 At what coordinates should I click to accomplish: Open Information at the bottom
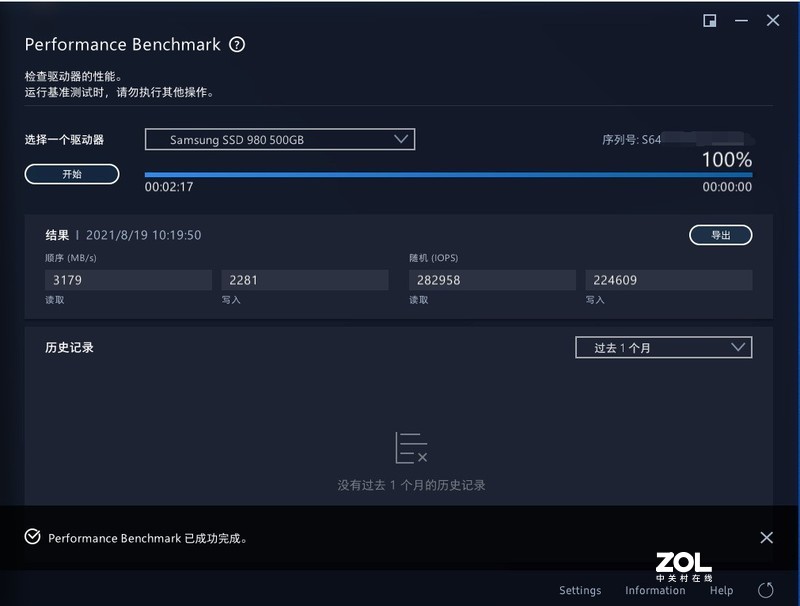pos(656,590)
